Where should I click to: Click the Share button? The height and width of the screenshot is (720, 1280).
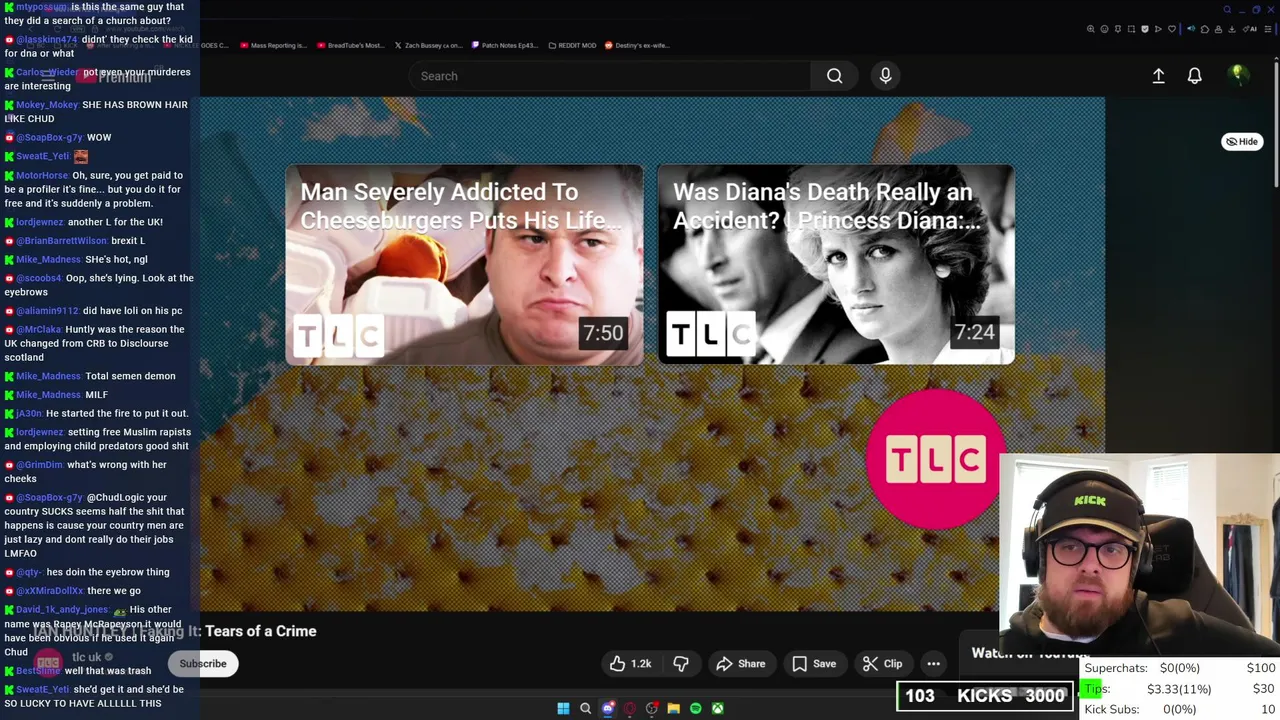(x=741, y=664)
